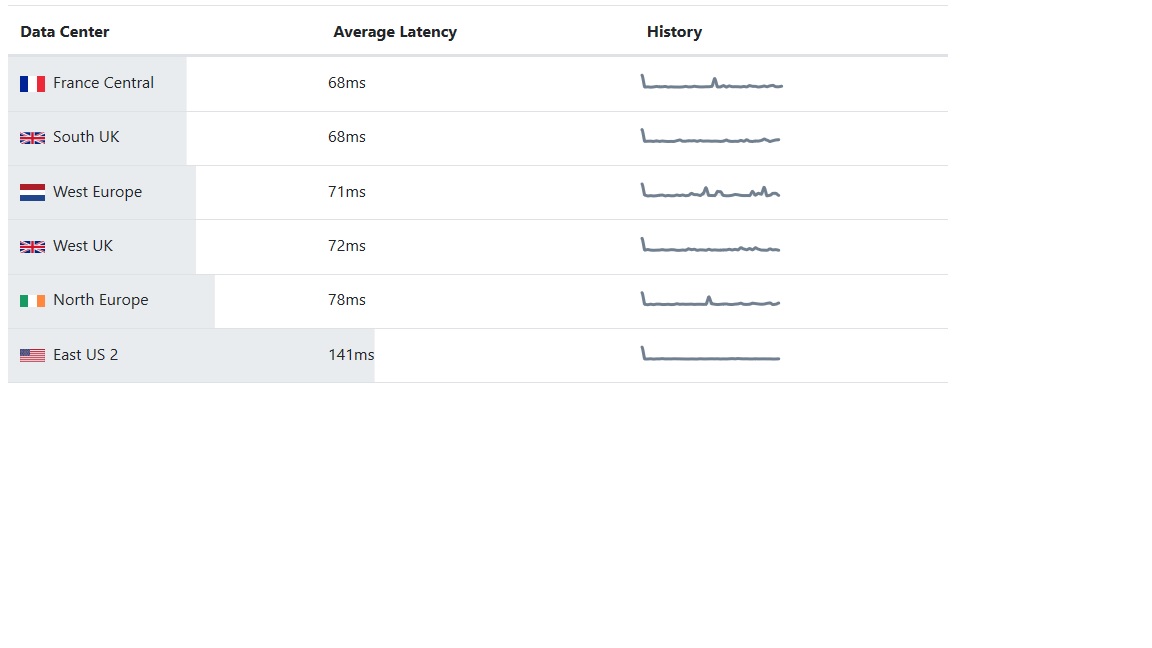Image resolution: width=1152 pixels, height=648 pixels.
Task: Sort by the Data Center column header
Action: click(x=65, y=32)
